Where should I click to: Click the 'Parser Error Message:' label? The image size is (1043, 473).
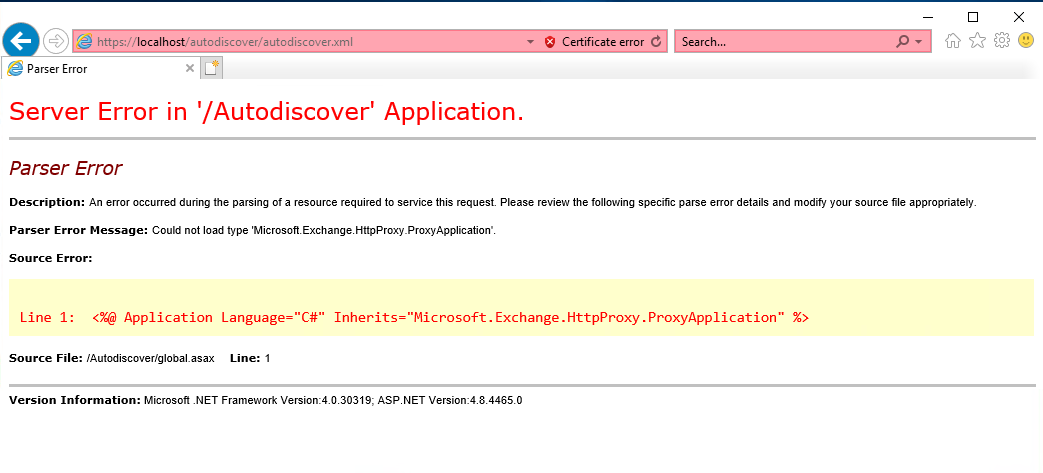78,230
